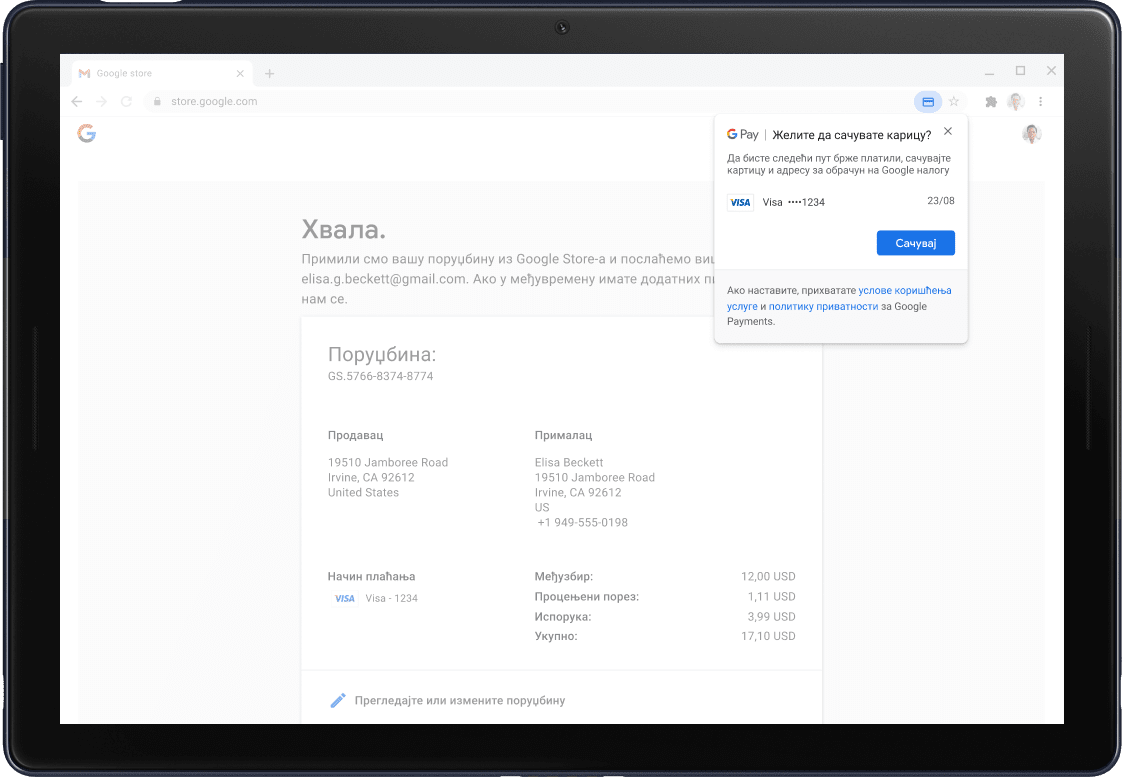
Task: Click the shipping amount 3,99 USD
Action: click(x=772, y=617)
